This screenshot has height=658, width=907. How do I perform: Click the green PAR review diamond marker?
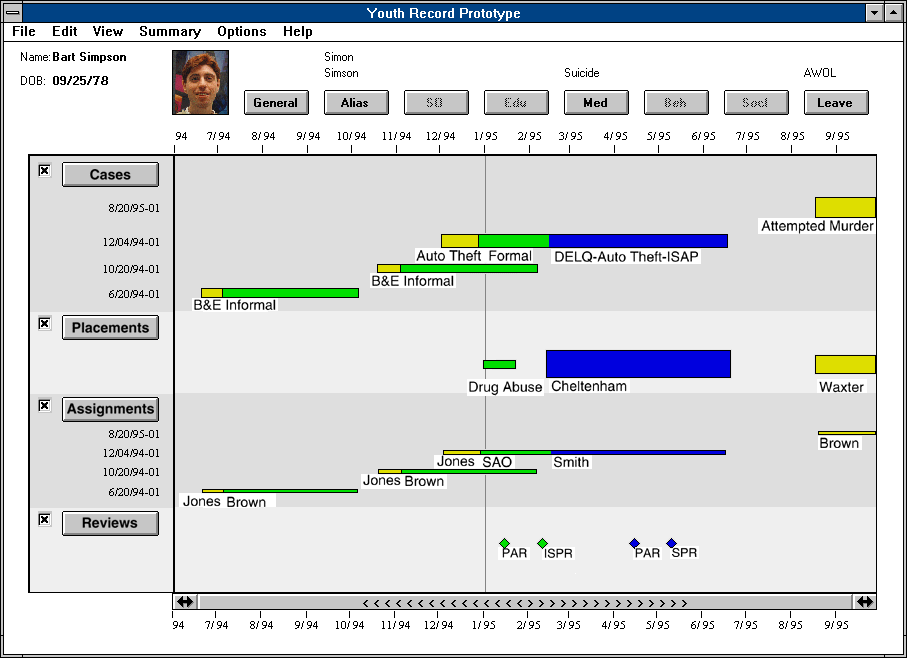(x=505, y=543)
